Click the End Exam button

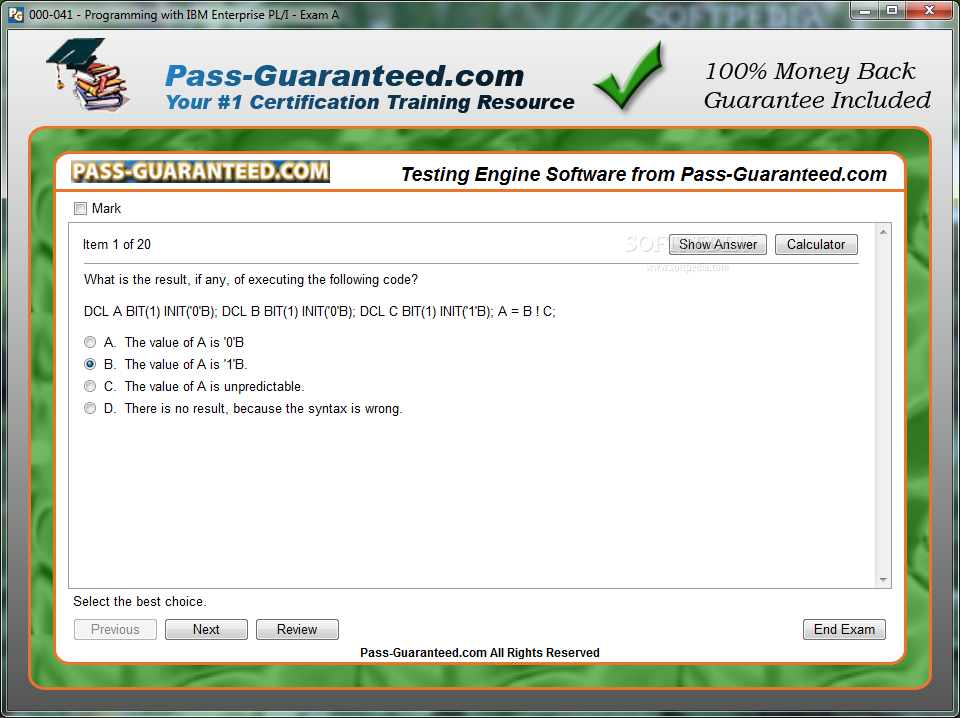[844, 629]
